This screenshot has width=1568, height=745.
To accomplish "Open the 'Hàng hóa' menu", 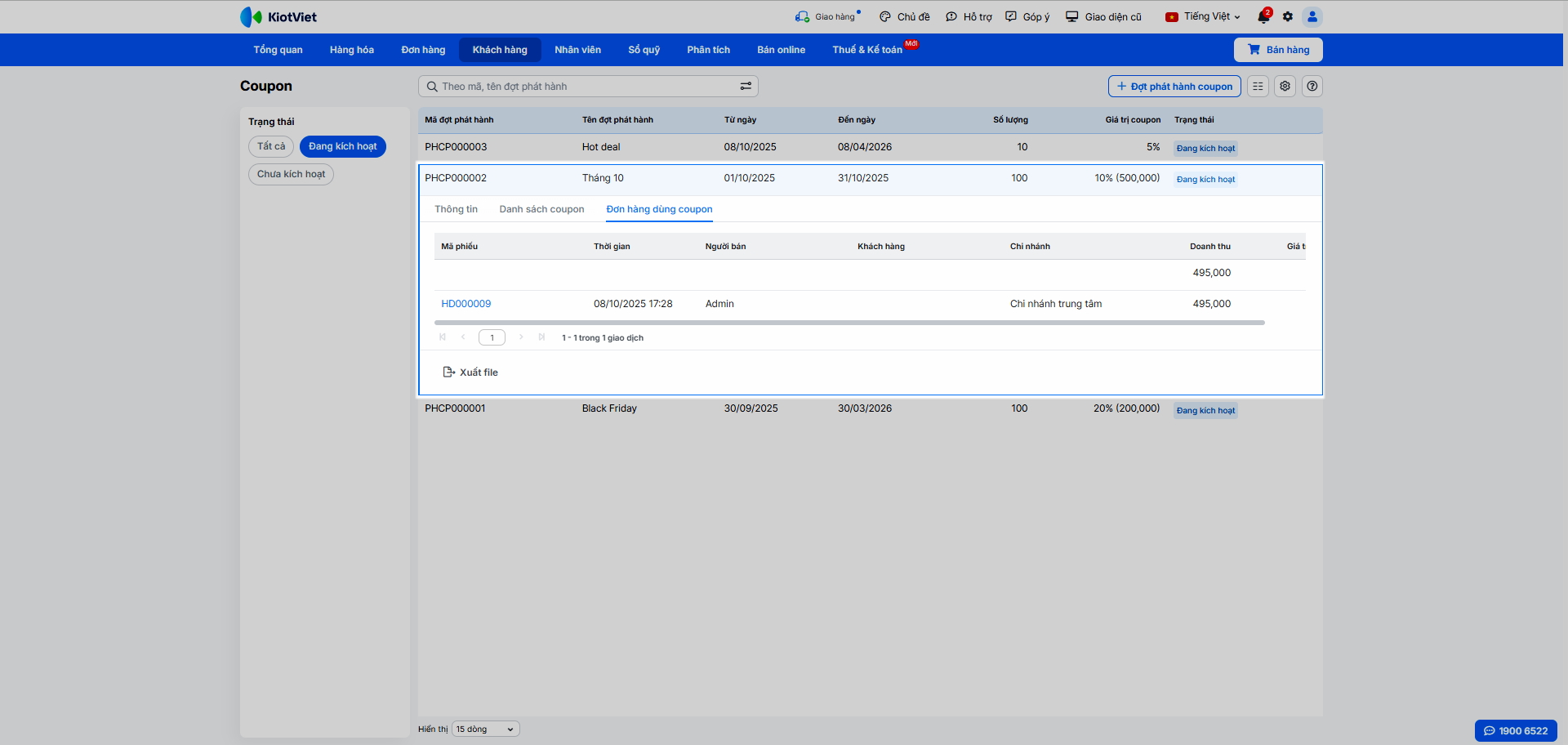I will (x=352, y=50).
